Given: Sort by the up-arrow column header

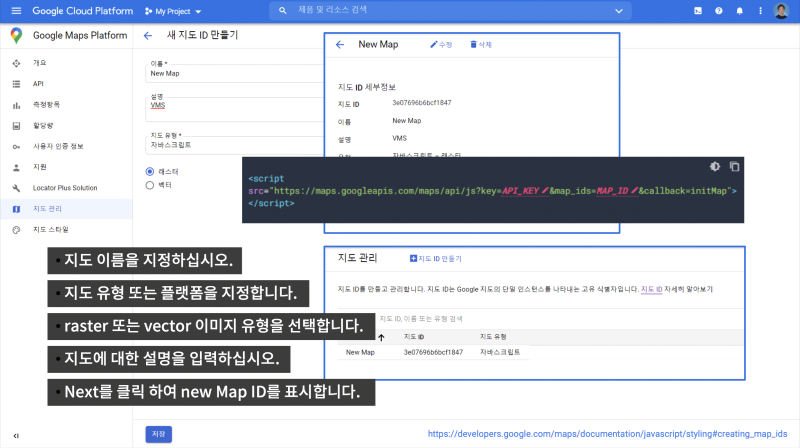Looking at the screenshot, I should click(x=381, y=337).
